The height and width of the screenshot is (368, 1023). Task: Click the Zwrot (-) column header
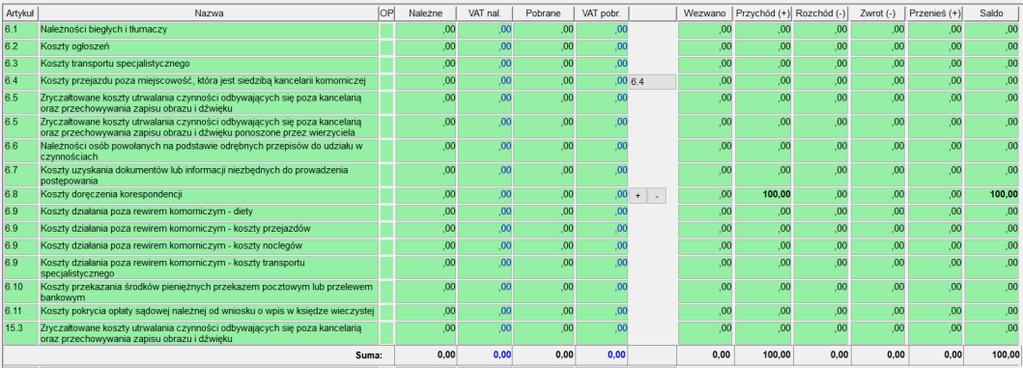click(x=878, y=13)
